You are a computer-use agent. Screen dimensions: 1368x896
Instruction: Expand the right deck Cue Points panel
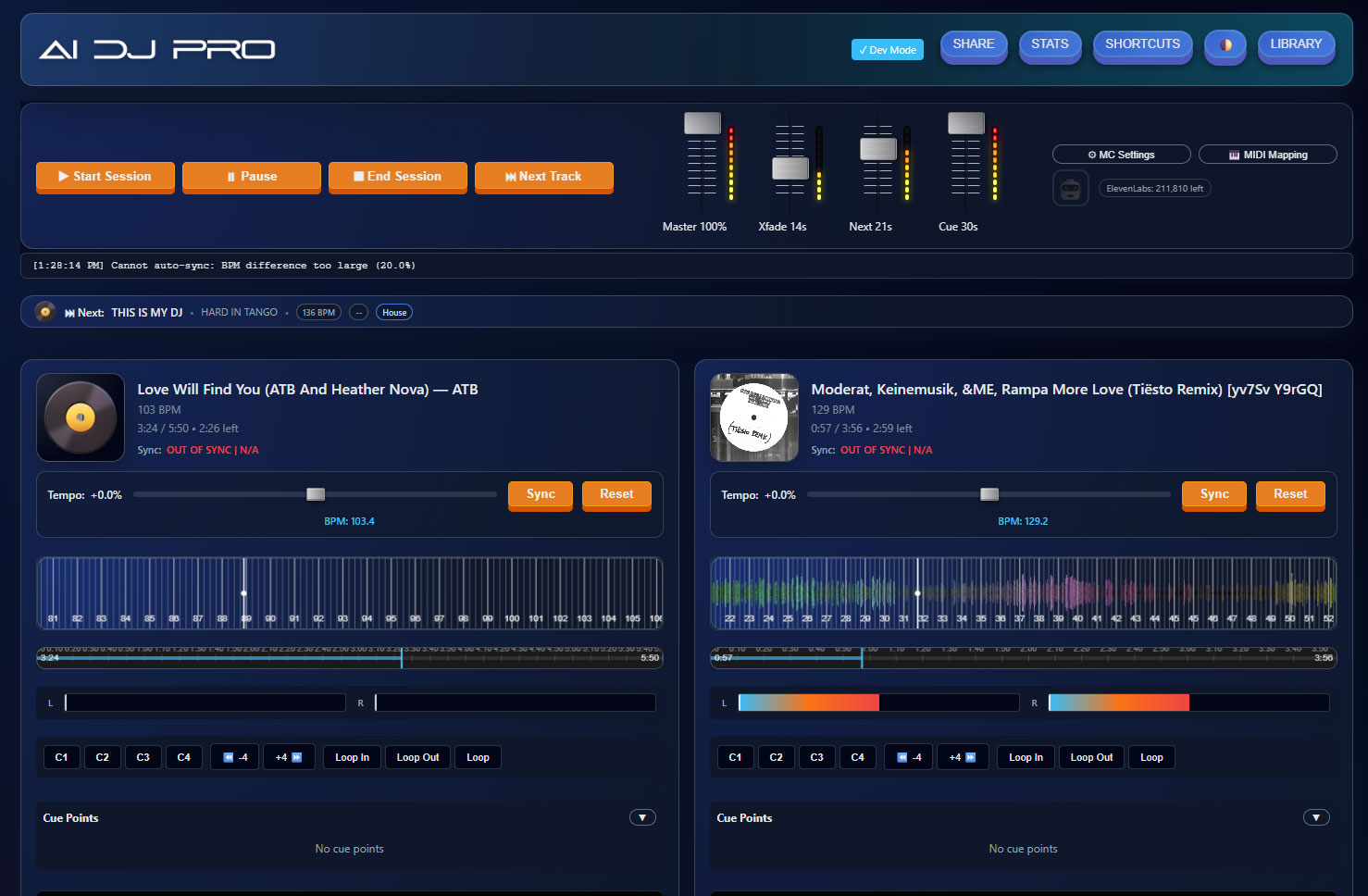pos(1316,817)
